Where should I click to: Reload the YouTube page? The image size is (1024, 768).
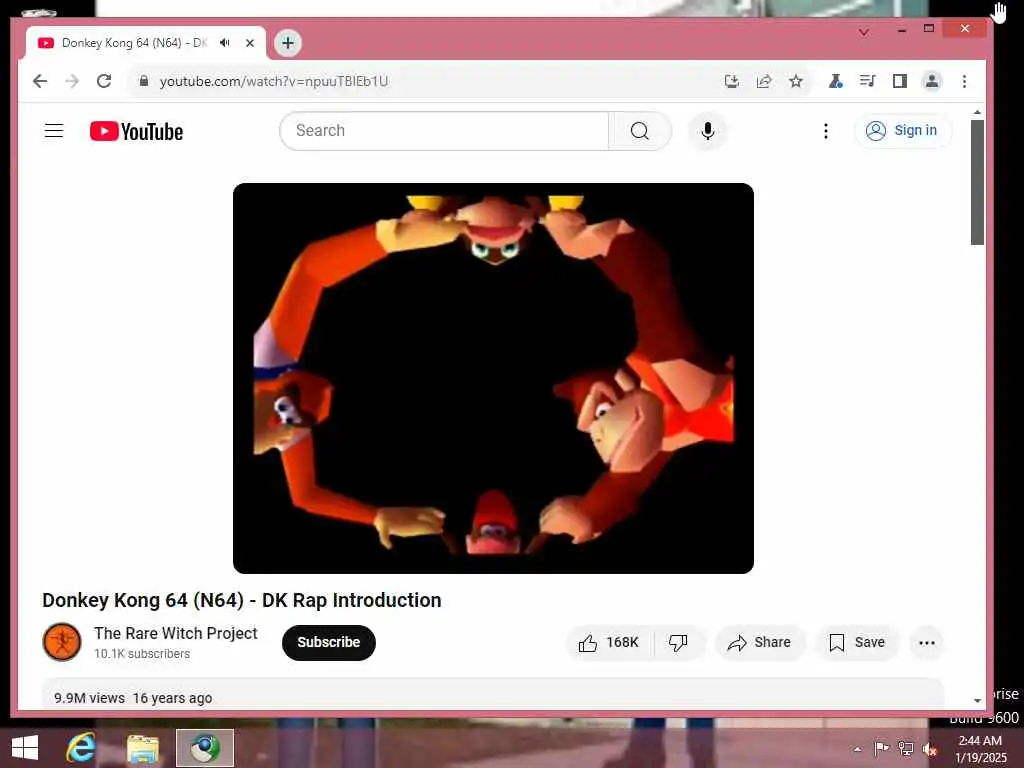tap(104, 81)
